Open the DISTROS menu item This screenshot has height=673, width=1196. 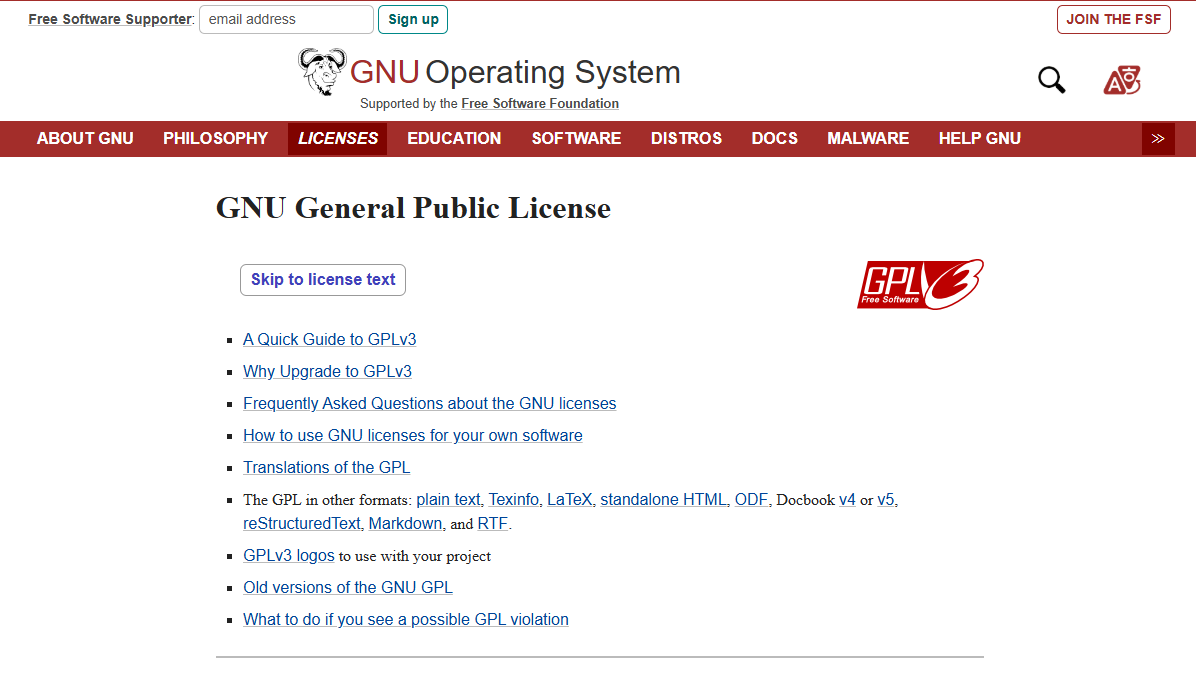pos(686,139)
